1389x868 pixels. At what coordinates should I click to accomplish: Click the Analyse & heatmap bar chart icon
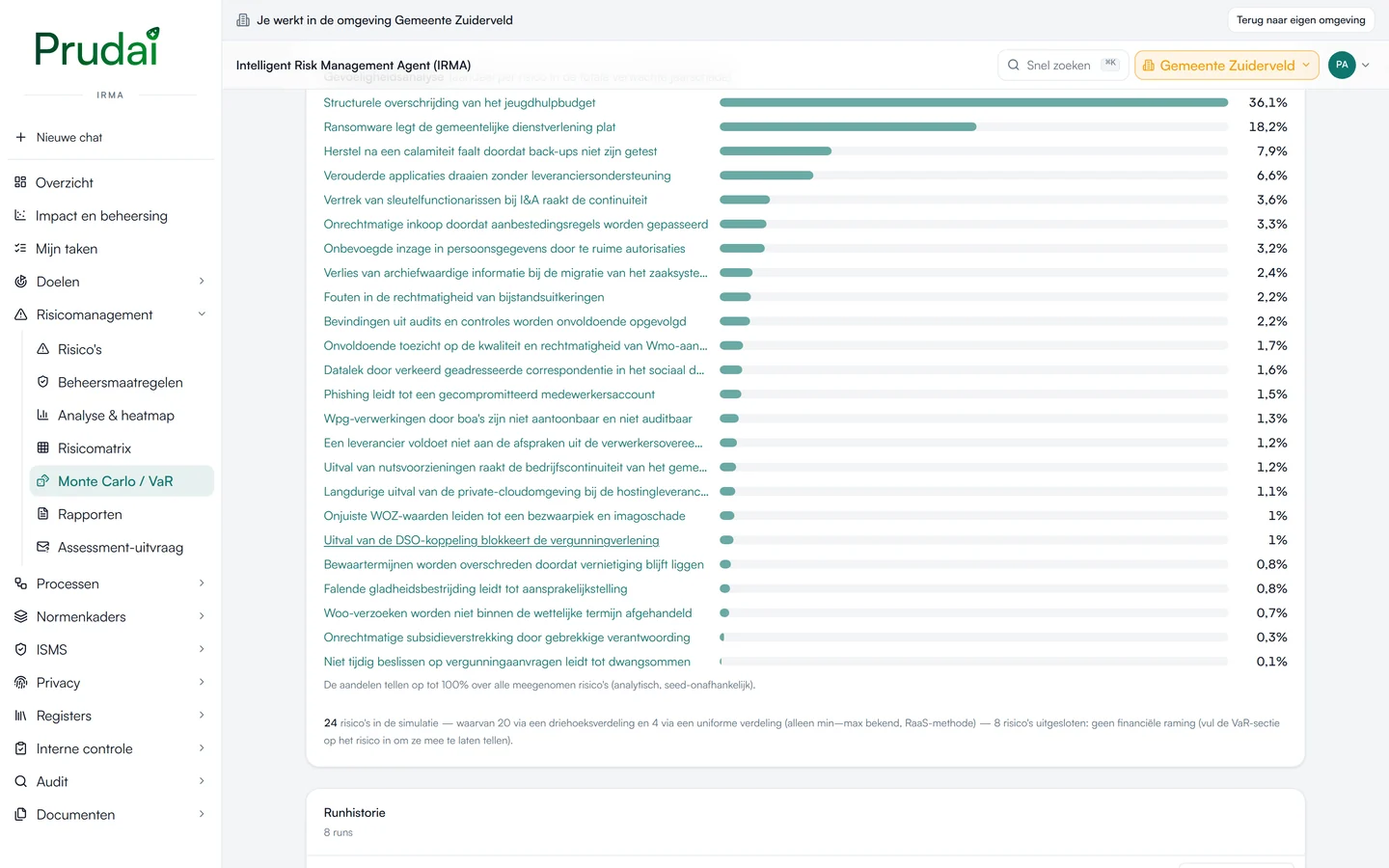pos(42,415)
